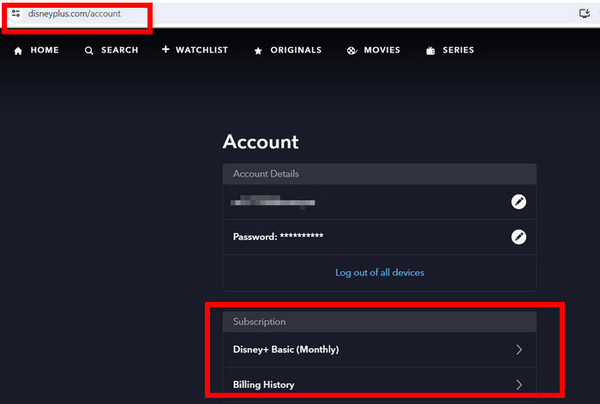This screenshot has height=404, width=600.
Task: Click the Search magnifier icon
Action: pos(89,51)
